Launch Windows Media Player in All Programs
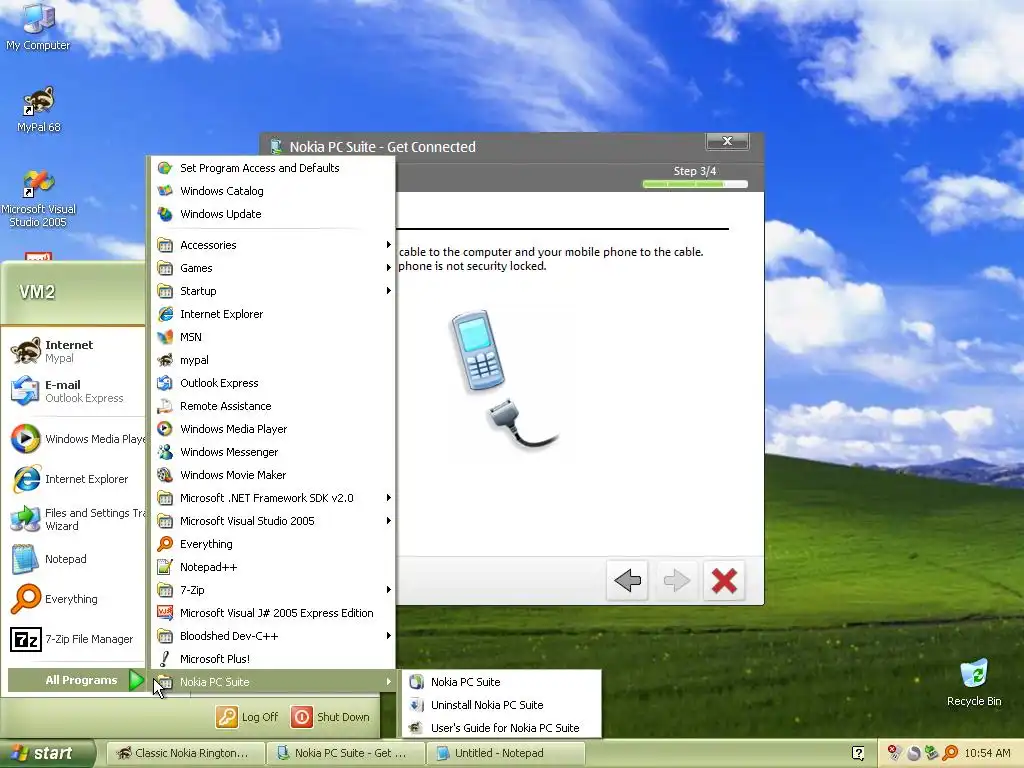This screenshot has width=1024, height=768. pyautogui.click(x=272, y=428)
